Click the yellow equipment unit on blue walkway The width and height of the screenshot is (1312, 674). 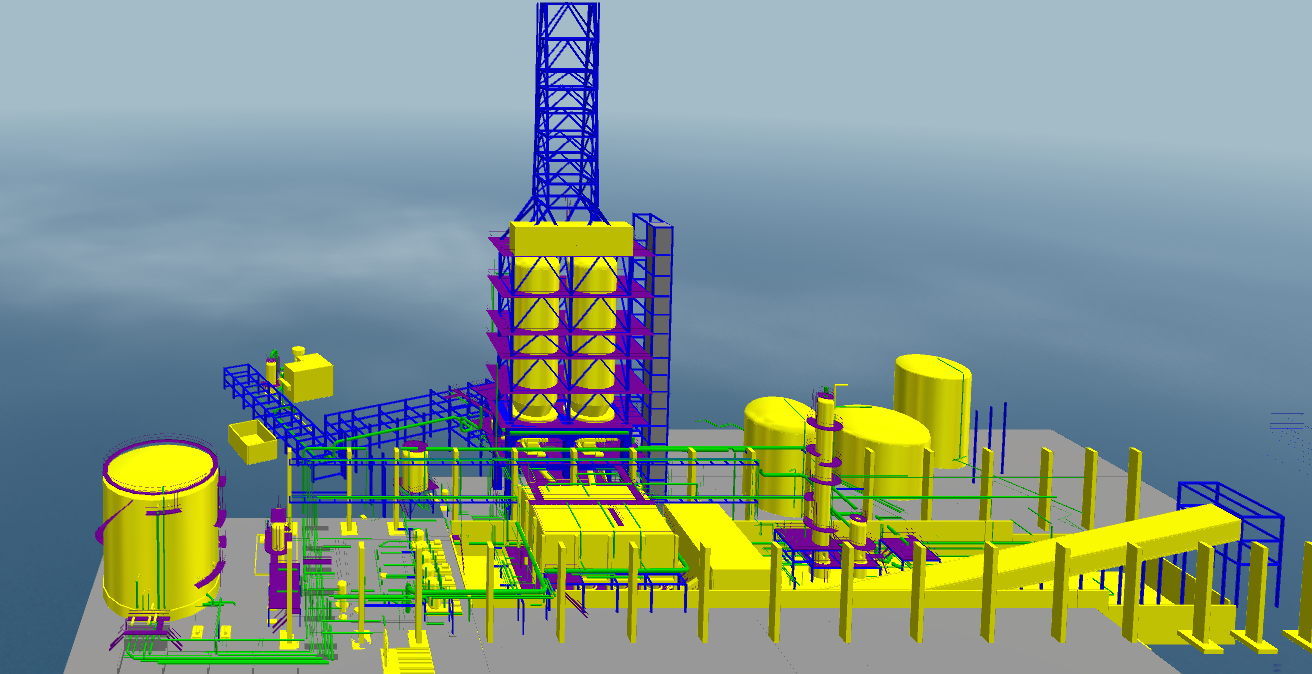click(310, 376)
